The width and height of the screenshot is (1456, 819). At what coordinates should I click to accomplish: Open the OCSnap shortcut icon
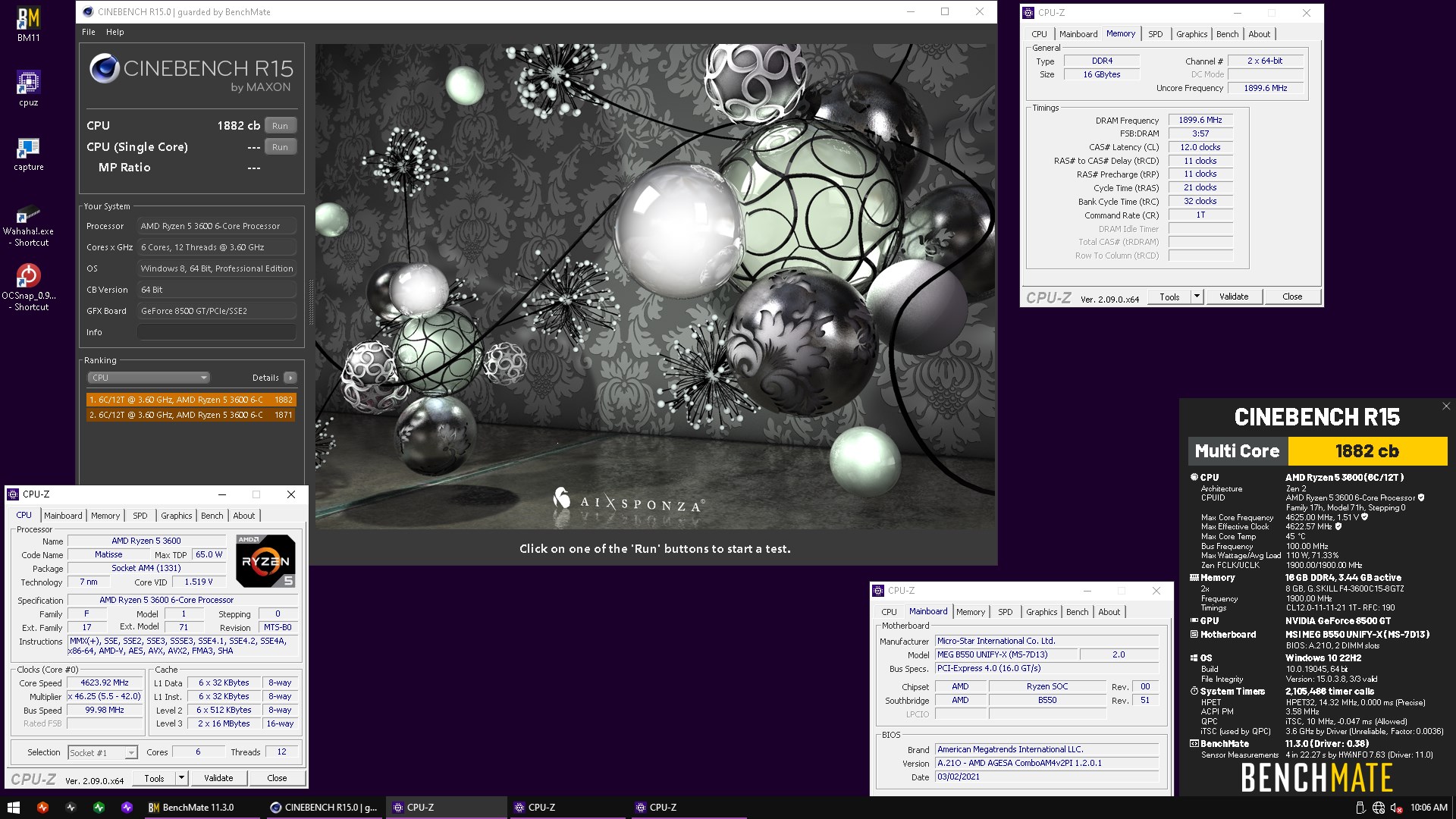[x=28, y=287]
